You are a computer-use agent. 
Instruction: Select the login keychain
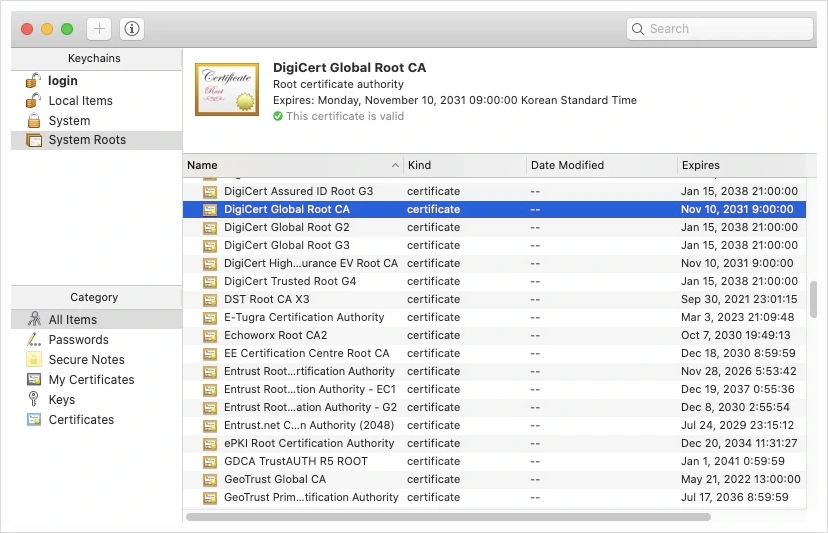click(x=97, y=80)
